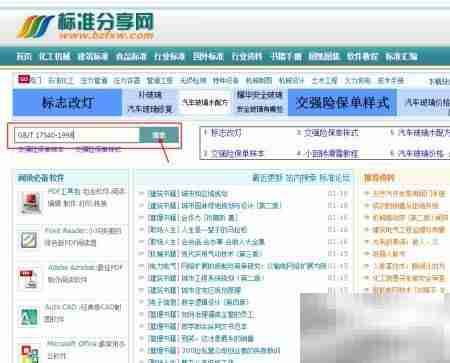
Task: Open 书籍手册 in the navigation bar
Action: (286, 56)
